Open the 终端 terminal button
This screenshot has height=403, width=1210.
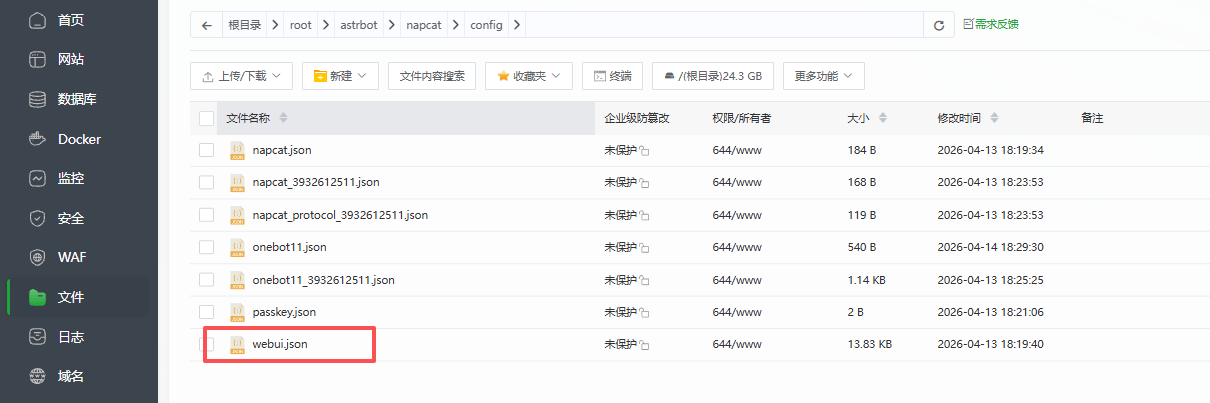(x=612, y=75)
